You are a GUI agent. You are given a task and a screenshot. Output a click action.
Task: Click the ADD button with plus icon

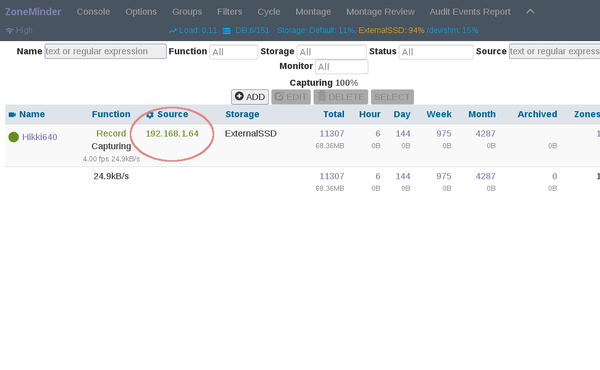pos(250,97)
